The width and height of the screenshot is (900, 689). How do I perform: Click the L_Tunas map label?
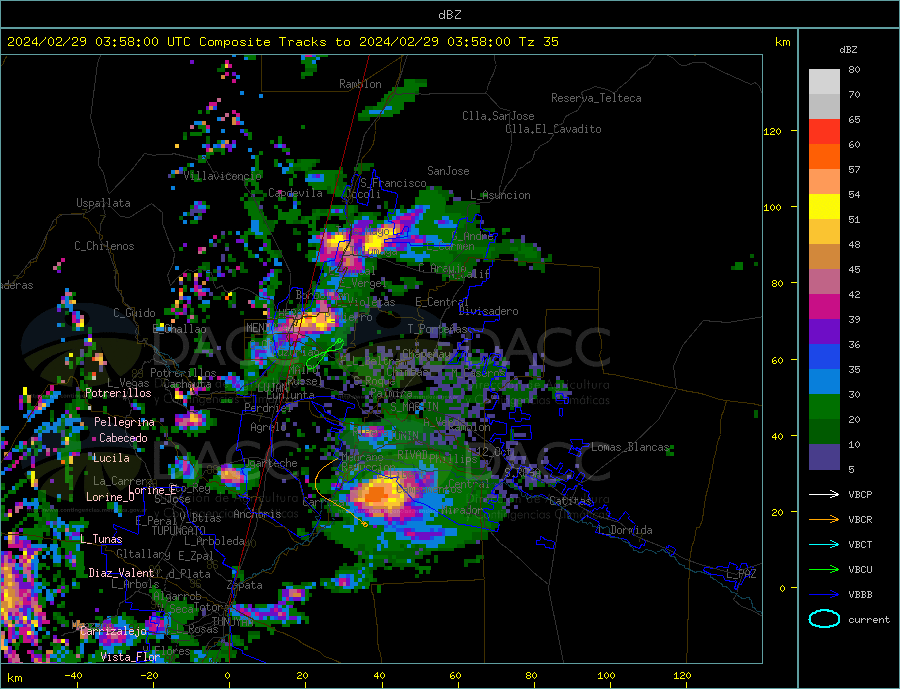pyautogui.click(x=101, y=539)
